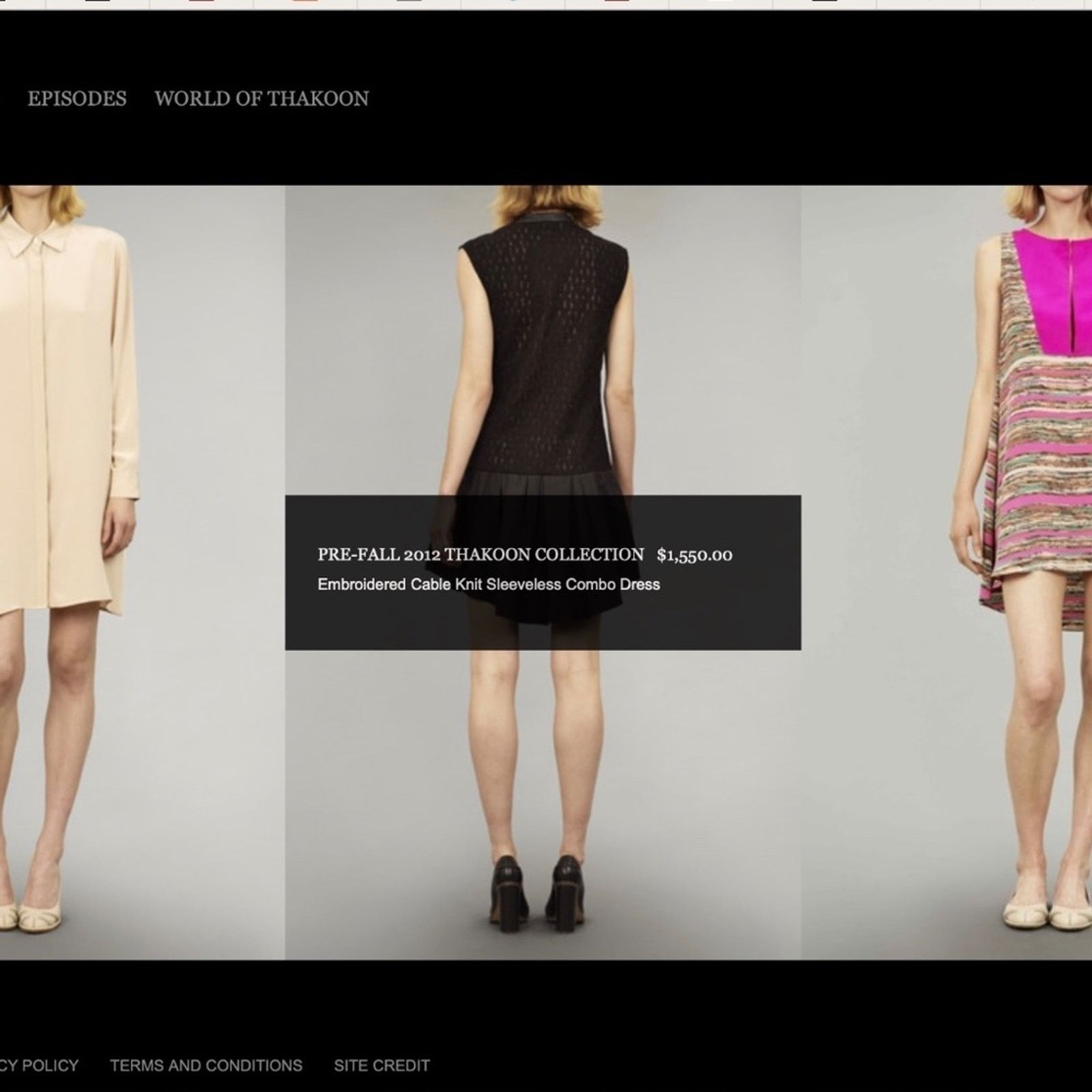1092x1092 pixels.
Task: Select the beige shirt dress photo
Action: point(142,572)
